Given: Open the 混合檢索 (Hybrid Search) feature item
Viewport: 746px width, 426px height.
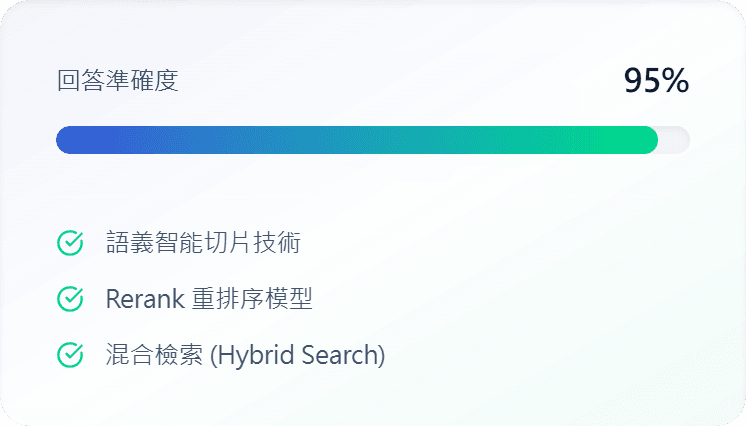Looking at the screenshot, I should click(x=245, y=355).
